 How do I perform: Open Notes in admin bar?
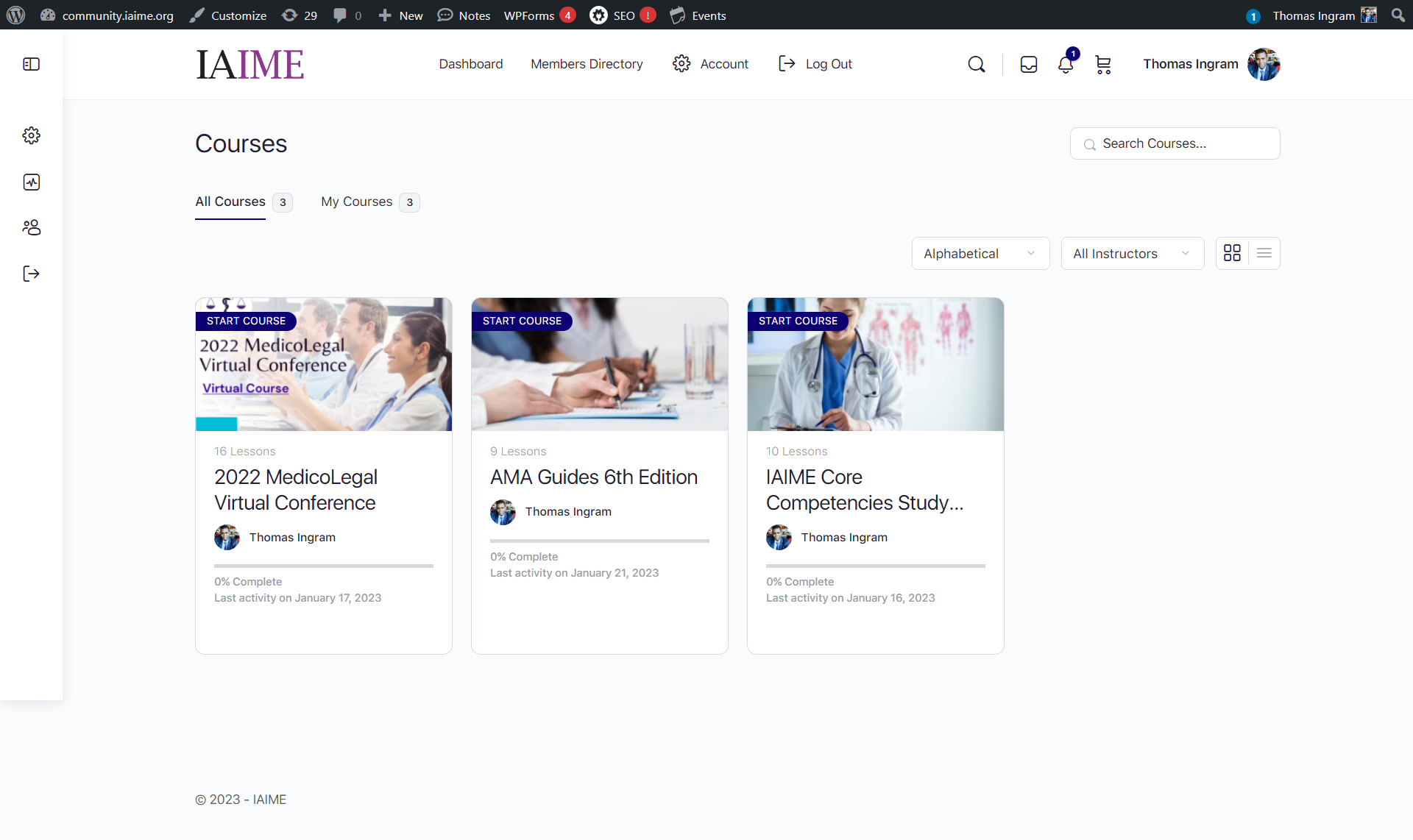(464, 15)
